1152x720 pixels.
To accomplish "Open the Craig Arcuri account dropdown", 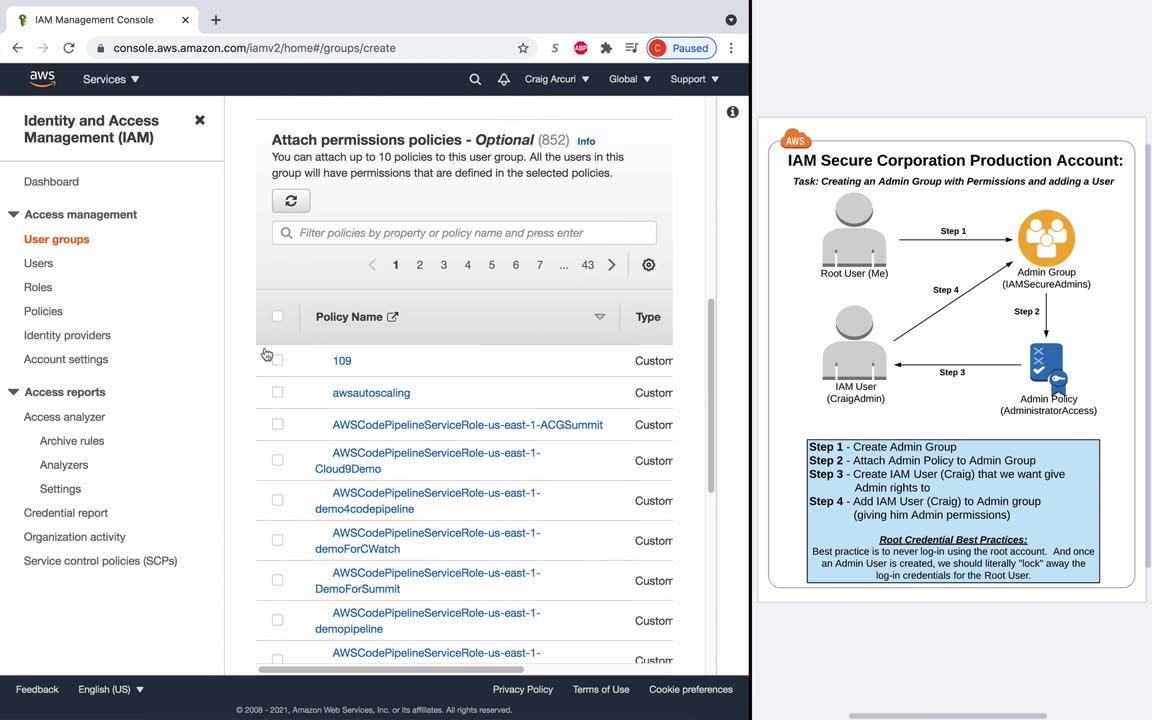I will point(556,79).
